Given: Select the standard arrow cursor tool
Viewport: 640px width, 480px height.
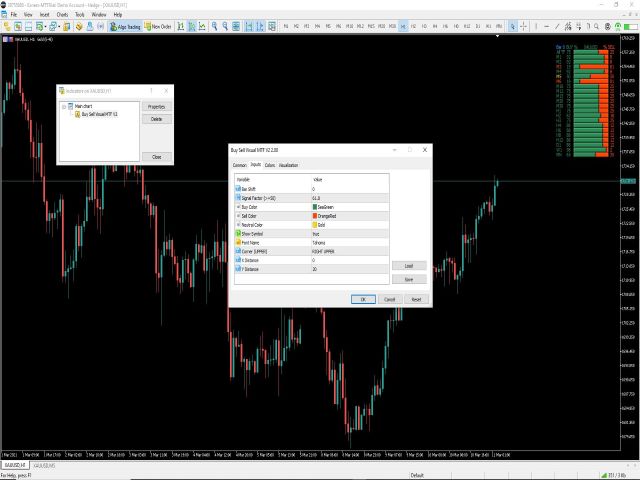Looking at the screenshot, I should point(513,27).
